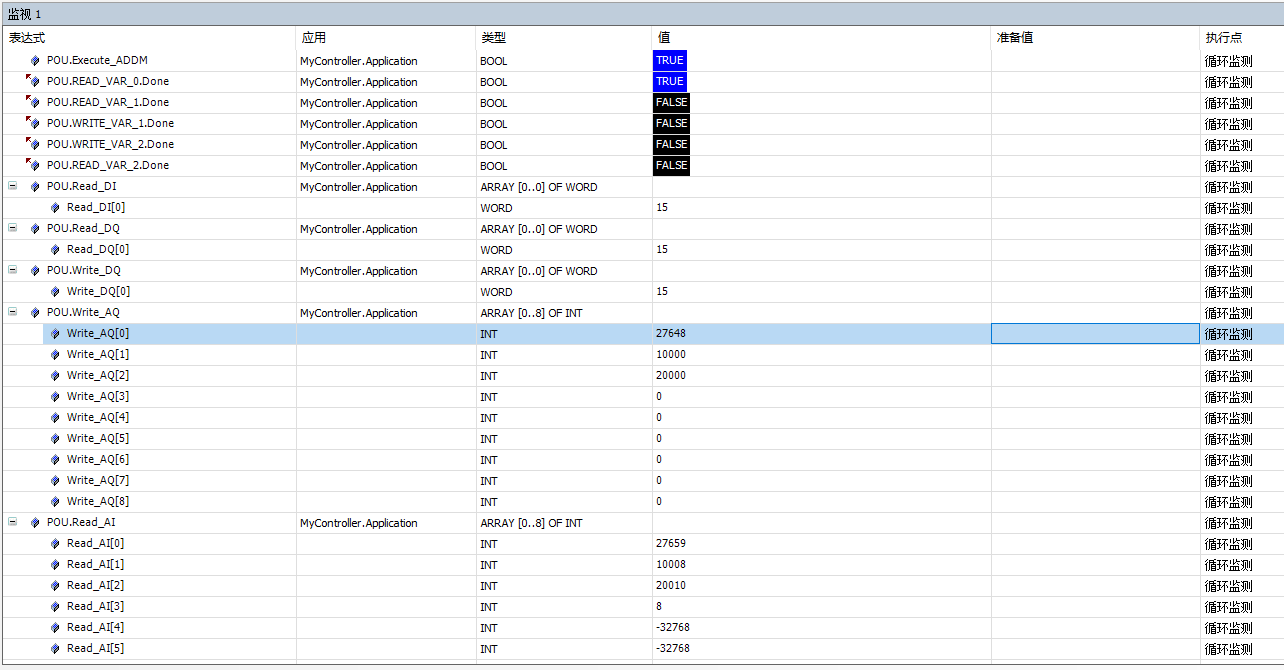Click the variable icon beside Read_DQ[0]
The height and width of the screenshot is (670, 1284).
click(x=55, y=250)
